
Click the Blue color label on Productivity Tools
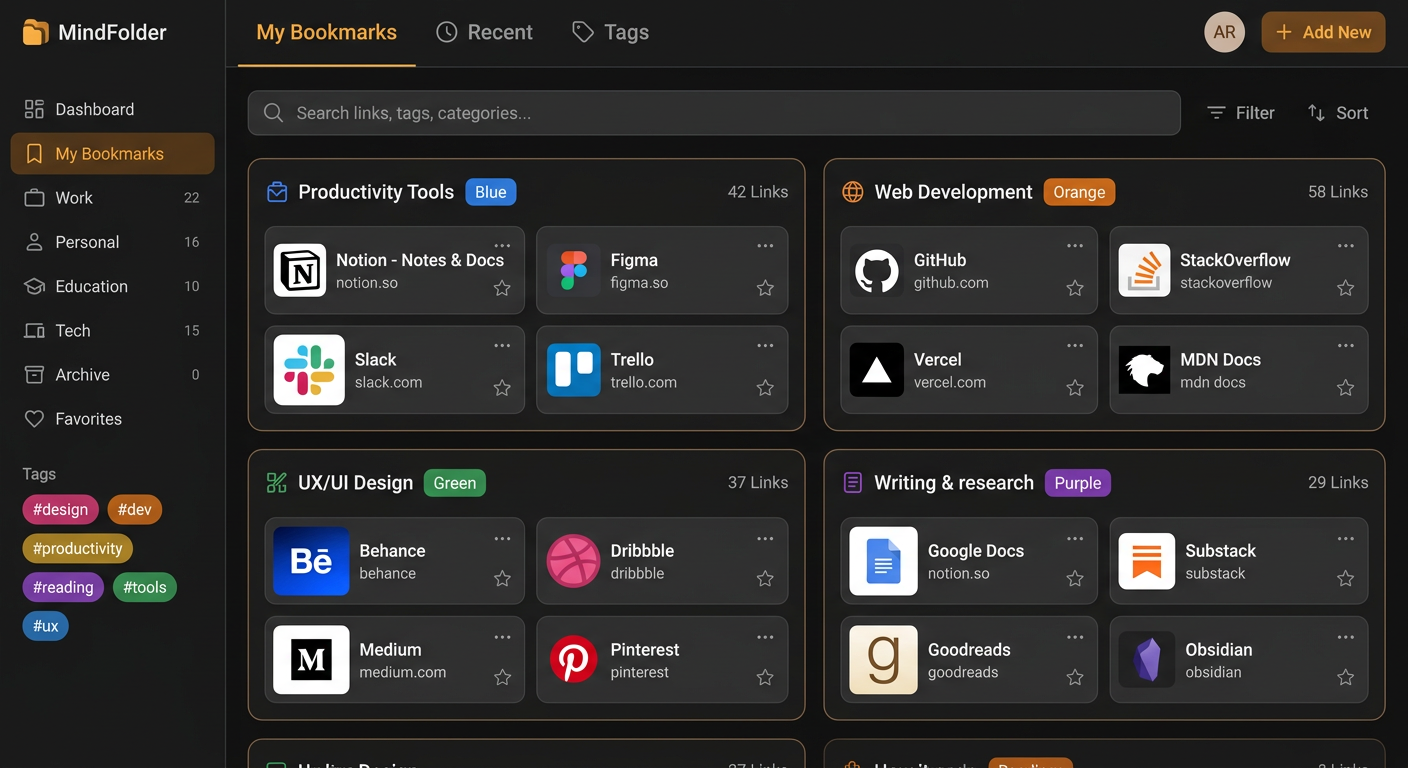pos(491,192)
